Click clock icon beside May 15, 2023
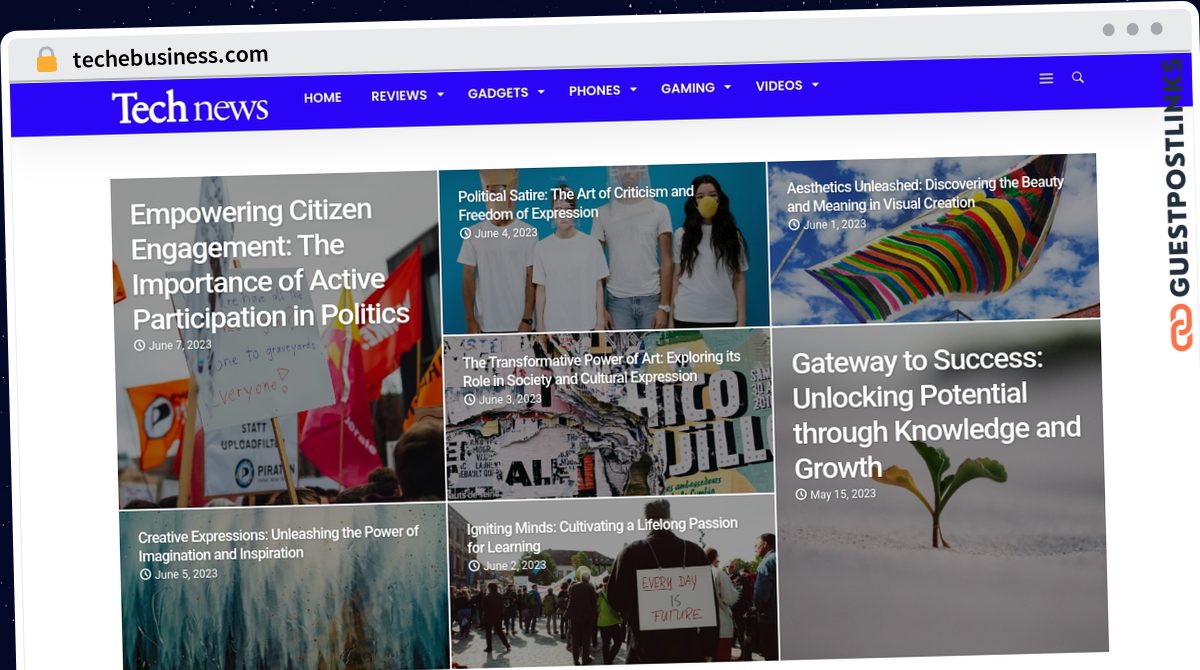 [801, 495]
